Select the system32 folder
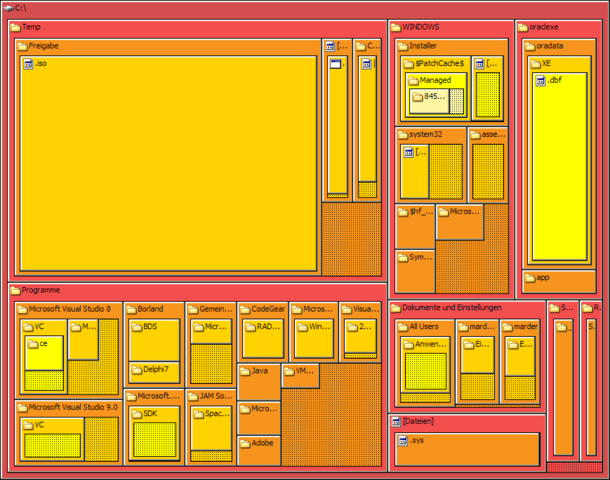The image size is (610, 480). click(x=431, y=165)
